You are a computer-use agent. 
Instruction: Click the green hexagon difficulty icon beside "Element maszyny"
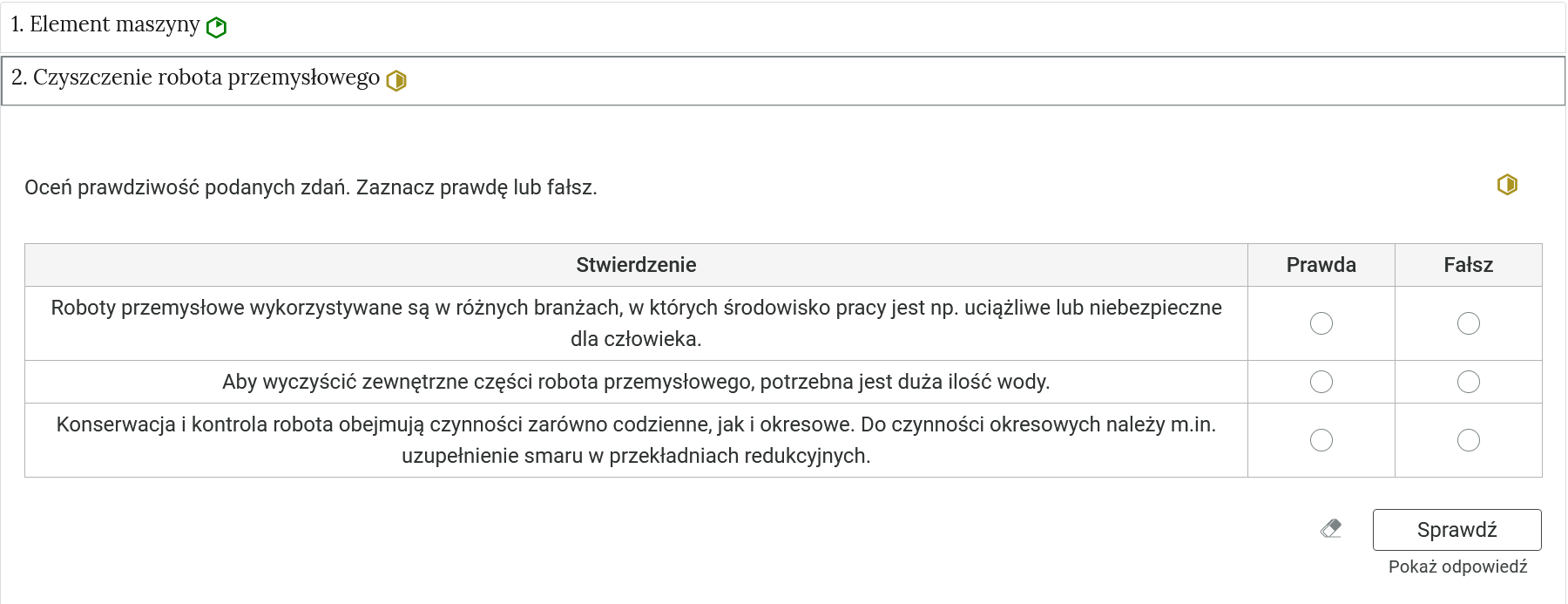(x=215, y=25)
